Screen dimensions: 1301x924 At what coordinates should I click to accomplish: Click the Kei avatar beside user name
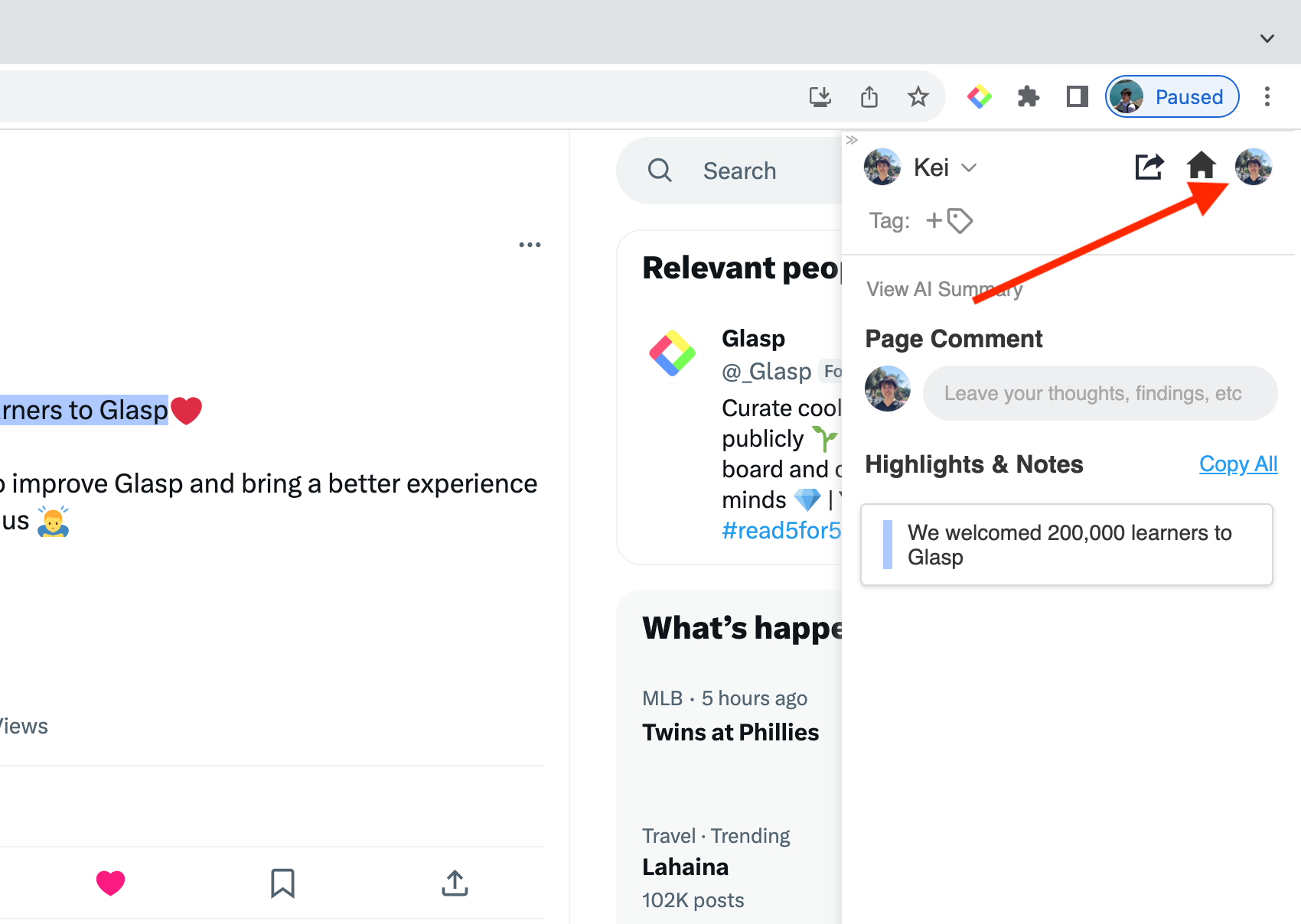tap(882, 167)
